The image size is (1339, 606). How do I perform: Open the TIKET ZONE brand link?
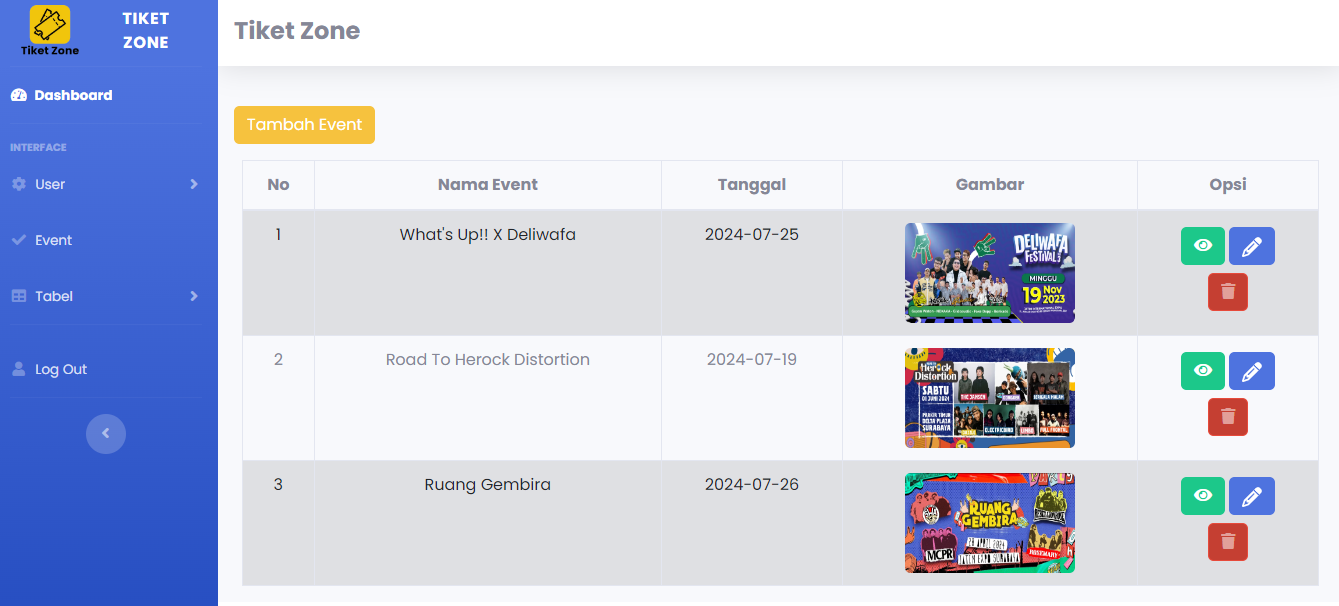[145, 31]
